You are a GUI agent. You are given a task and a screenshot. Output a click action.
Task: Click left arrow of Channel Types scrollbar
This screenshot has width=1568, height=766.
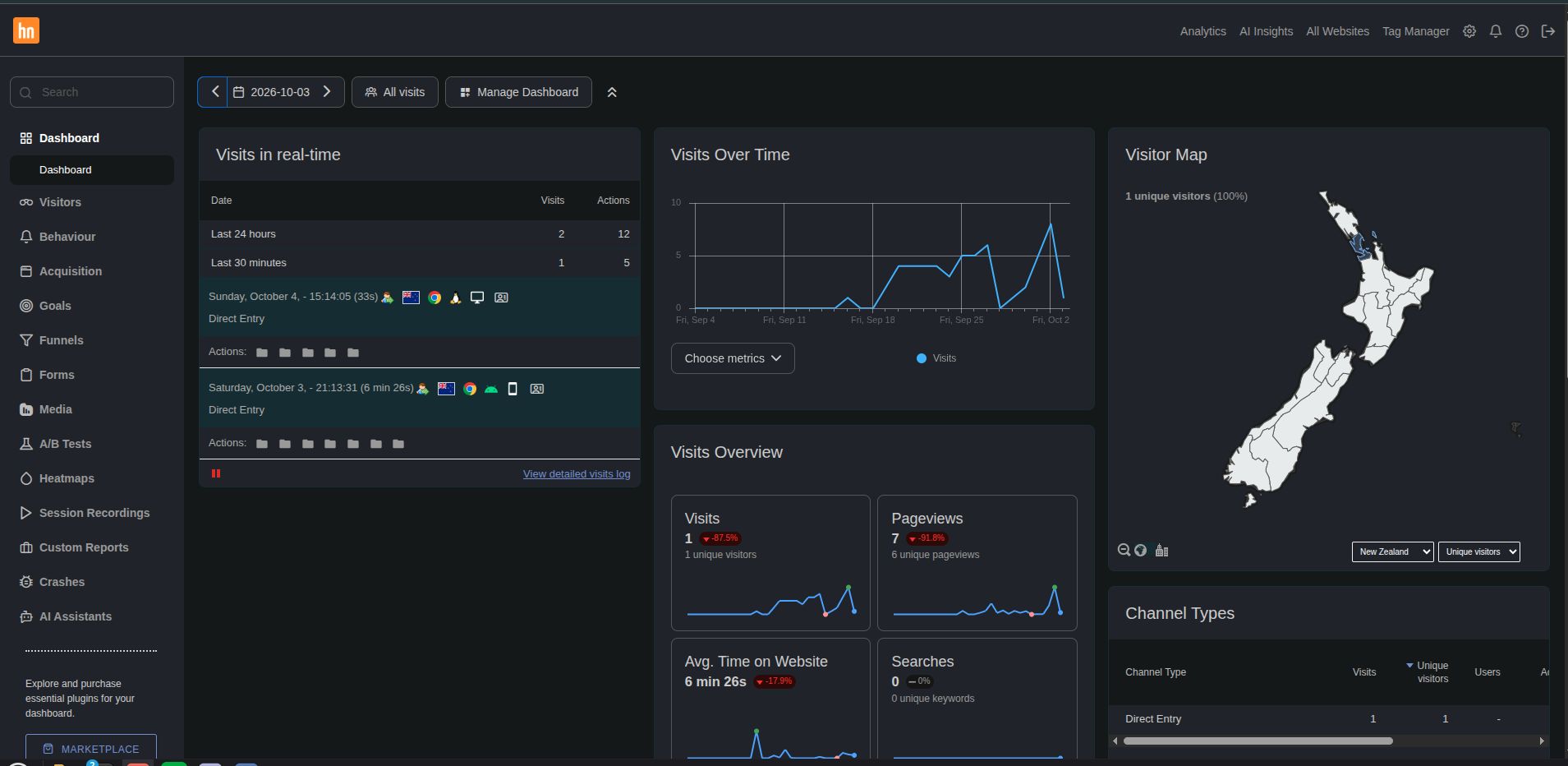point(1115,741)
